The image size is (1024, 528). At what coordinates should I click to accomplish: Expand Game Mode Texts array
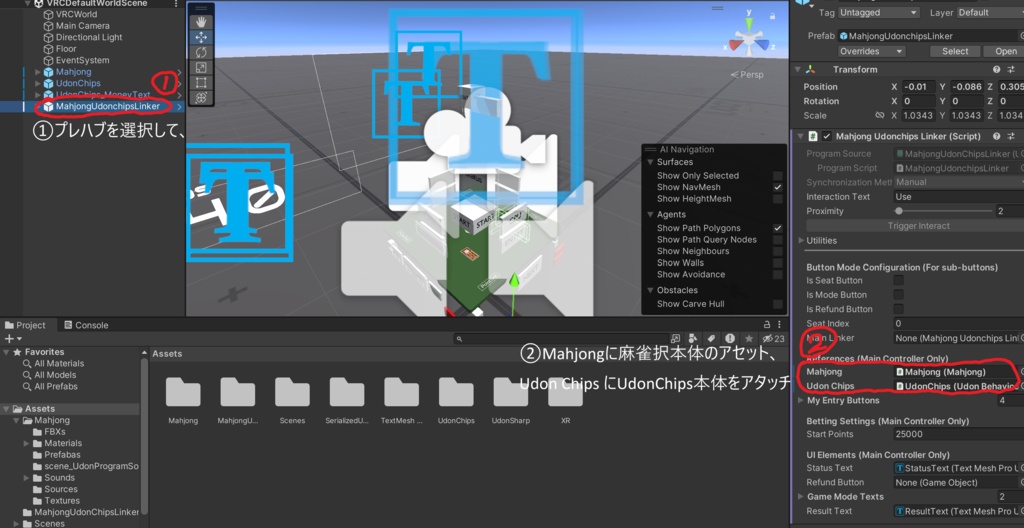[801, 497]
